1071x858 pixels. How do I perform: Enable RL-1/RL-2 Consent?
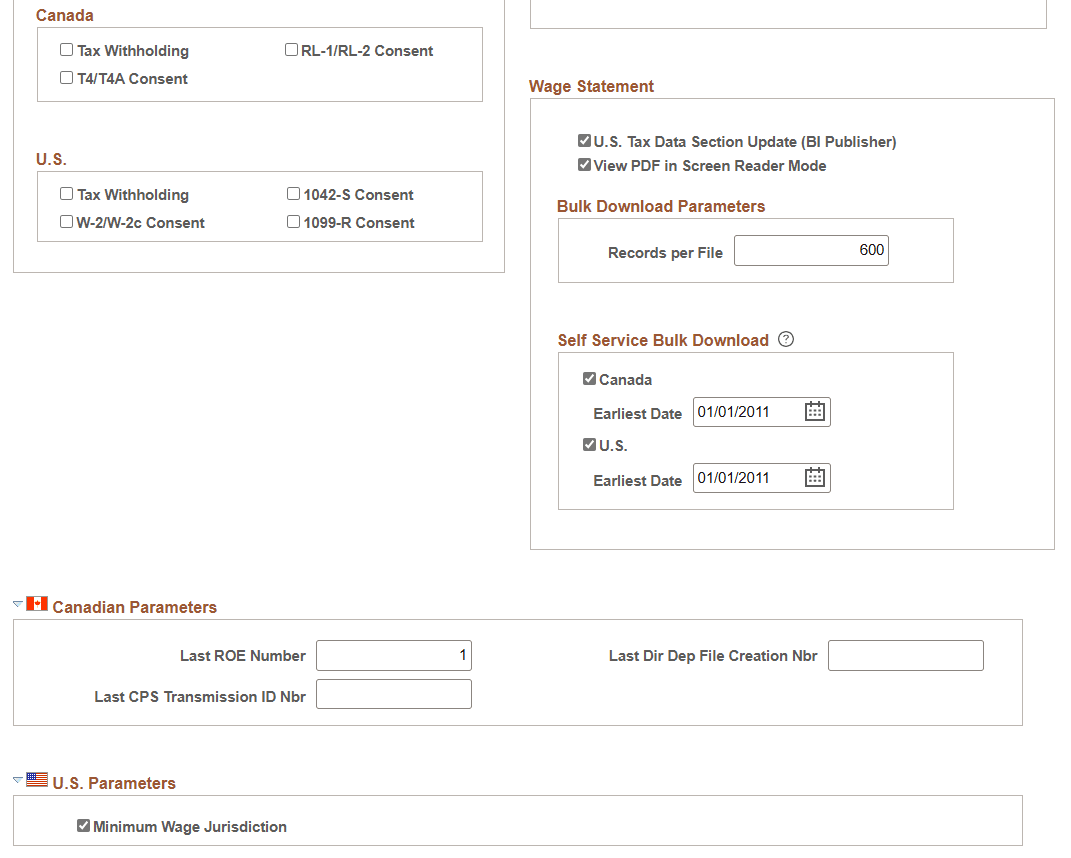[x=291, y=49]
